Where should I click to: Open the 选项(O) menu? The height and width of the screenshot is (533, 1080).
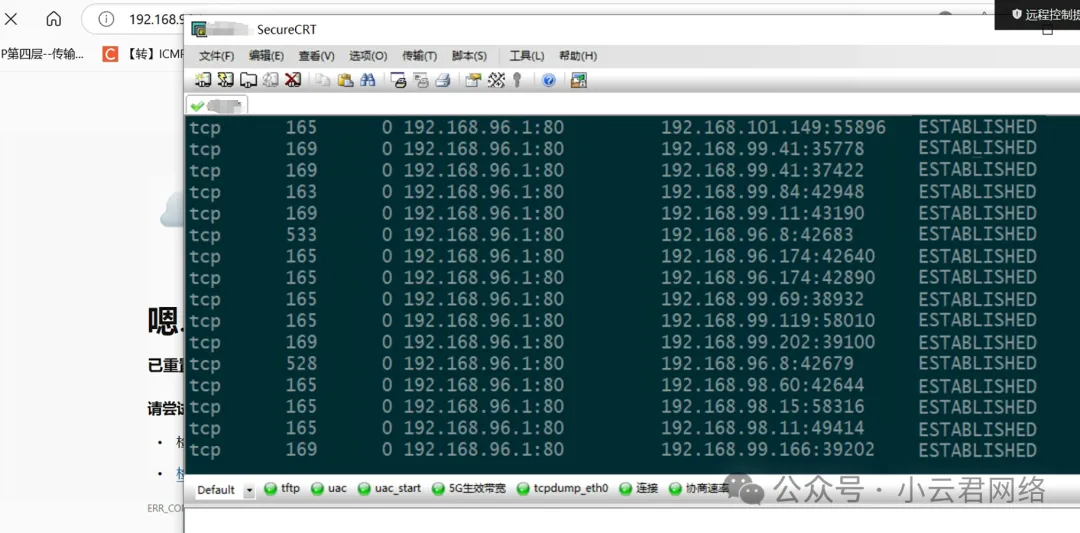367,56
